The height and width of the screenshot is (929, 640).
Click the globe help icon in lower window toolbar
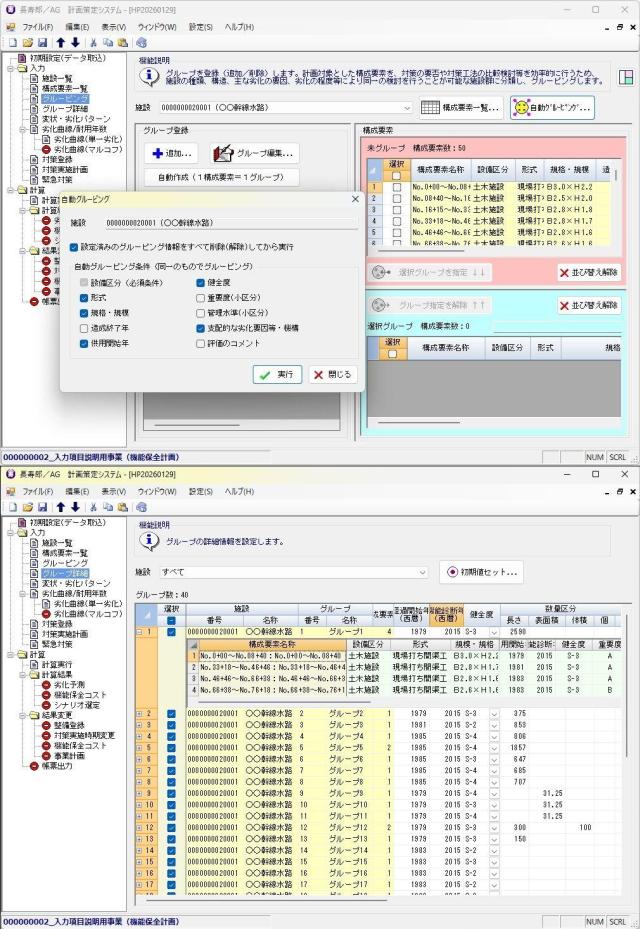141,507
